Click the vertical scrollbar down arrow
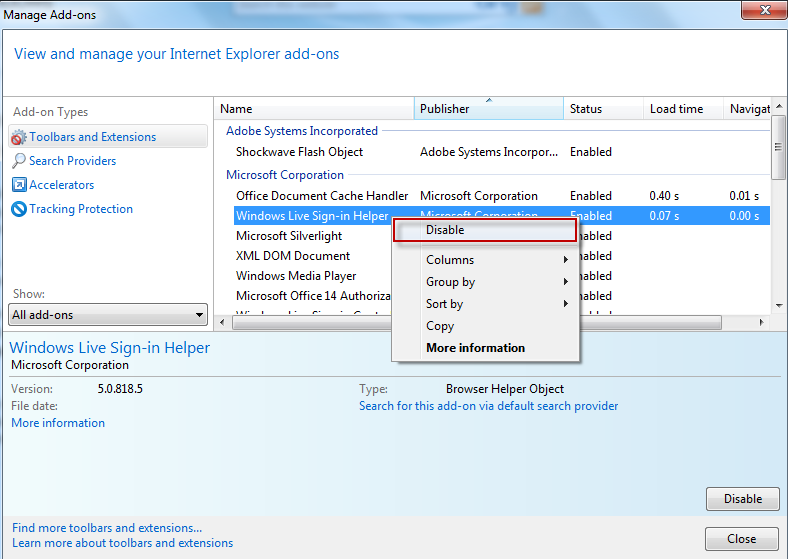 (x=779, y=306)
